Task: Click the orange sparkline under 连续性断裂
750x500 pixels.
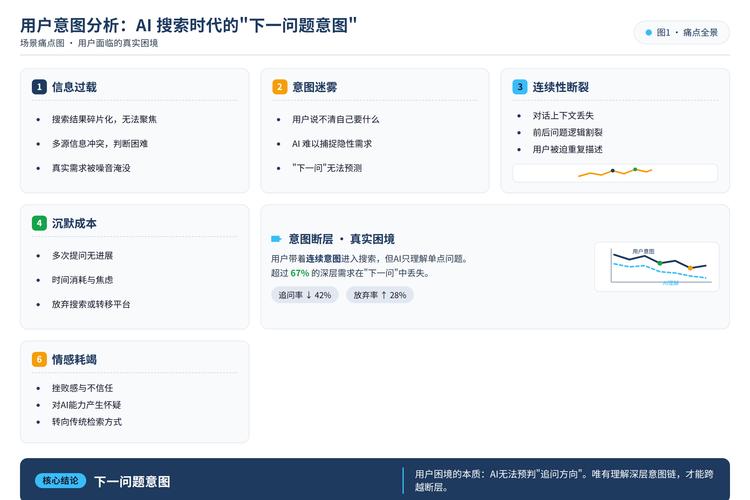Action: tap(615, 172)
